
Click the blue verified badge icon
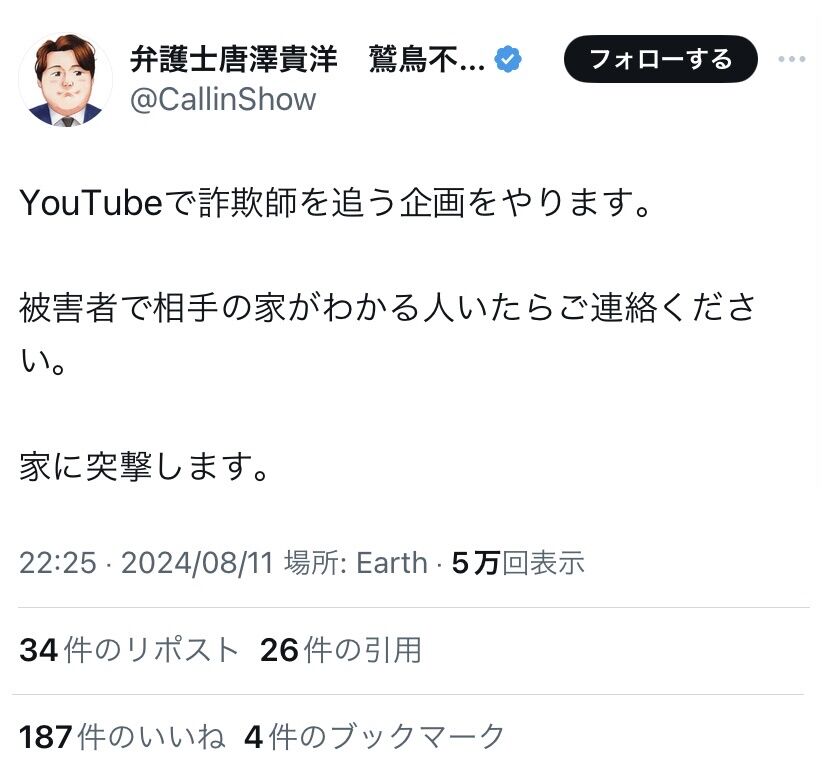[x=508, y=59]
